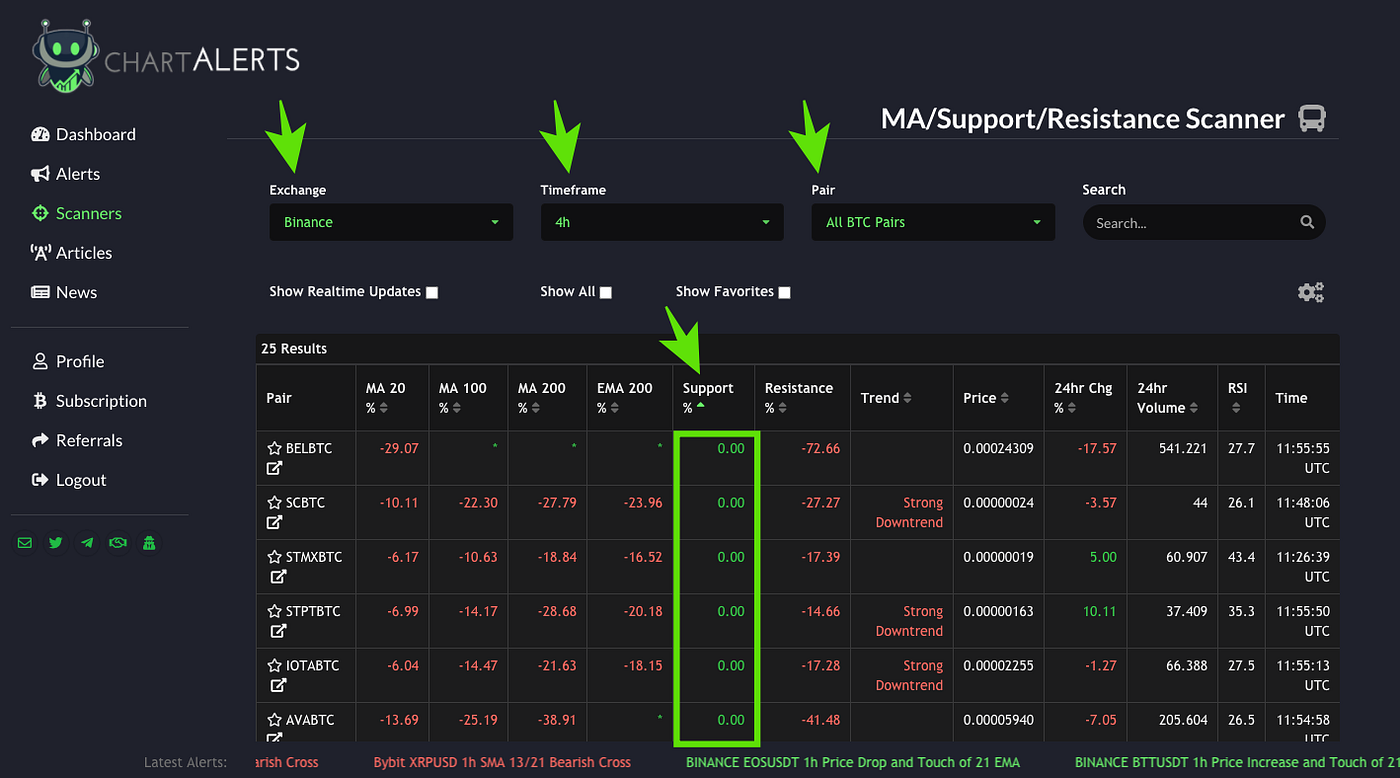Click the 25 Results count label
The width and height of the screenshot is (1400, 778).
[294, 348]
